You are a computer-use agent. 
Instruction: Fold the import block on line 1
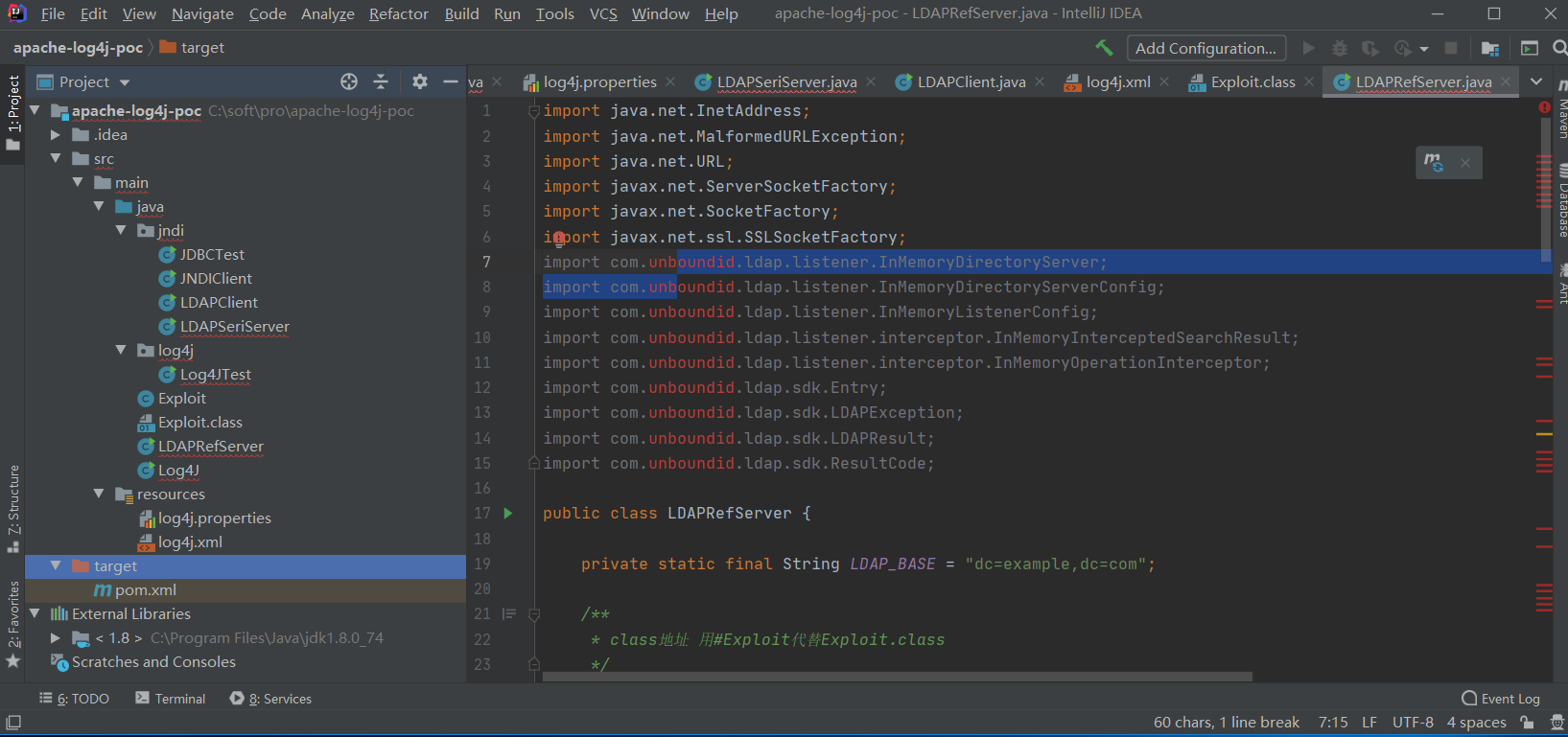click(x=534, y=111)
